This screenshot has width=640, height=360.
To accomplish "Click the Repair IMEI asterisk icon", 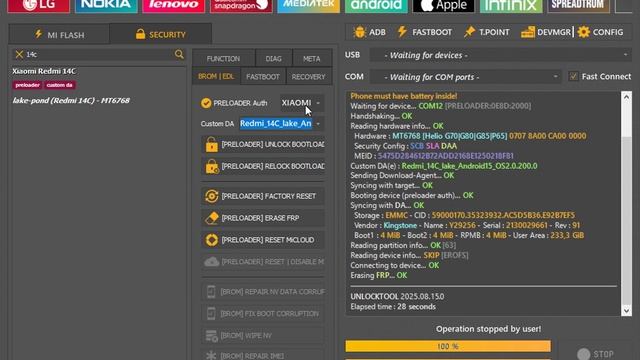I will pyautogui.click(x=211, y=355).
